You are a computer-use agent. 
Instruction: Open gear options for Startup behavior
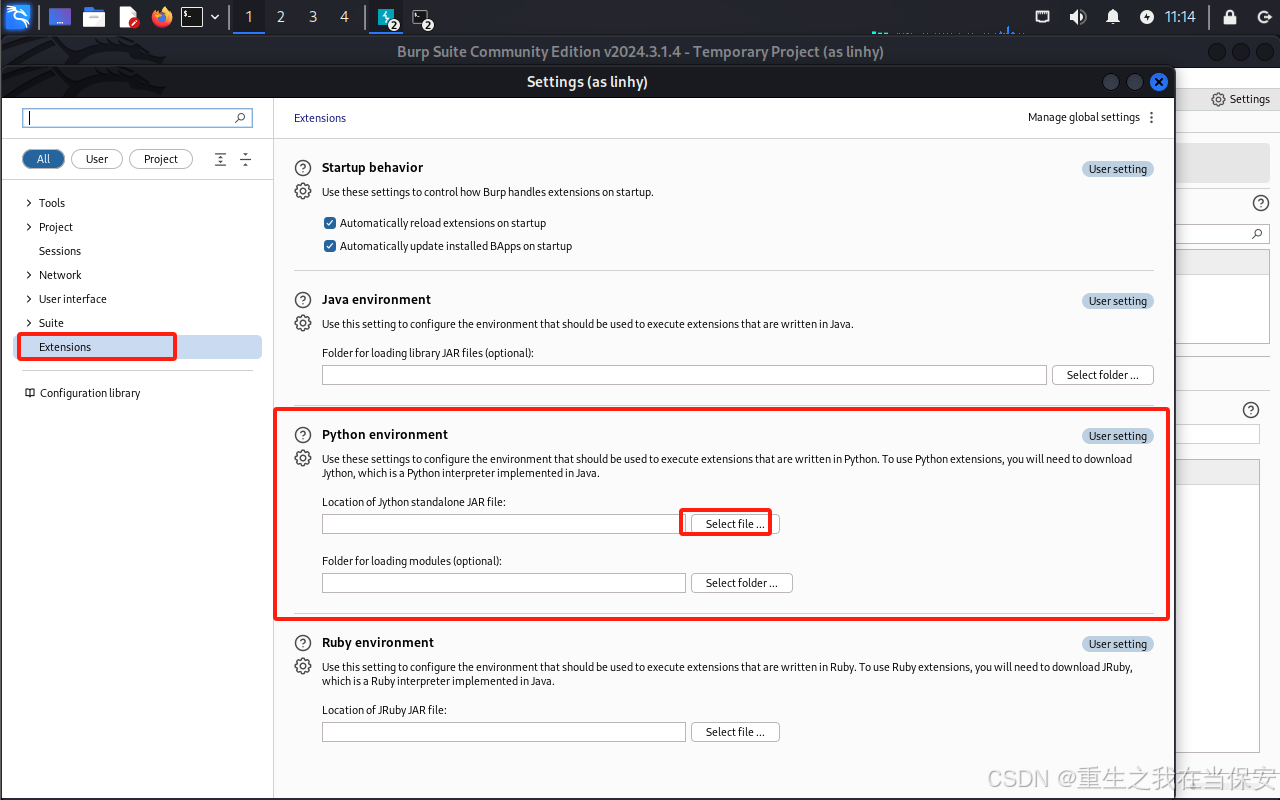pyautogui.click(x=303, y=191)
